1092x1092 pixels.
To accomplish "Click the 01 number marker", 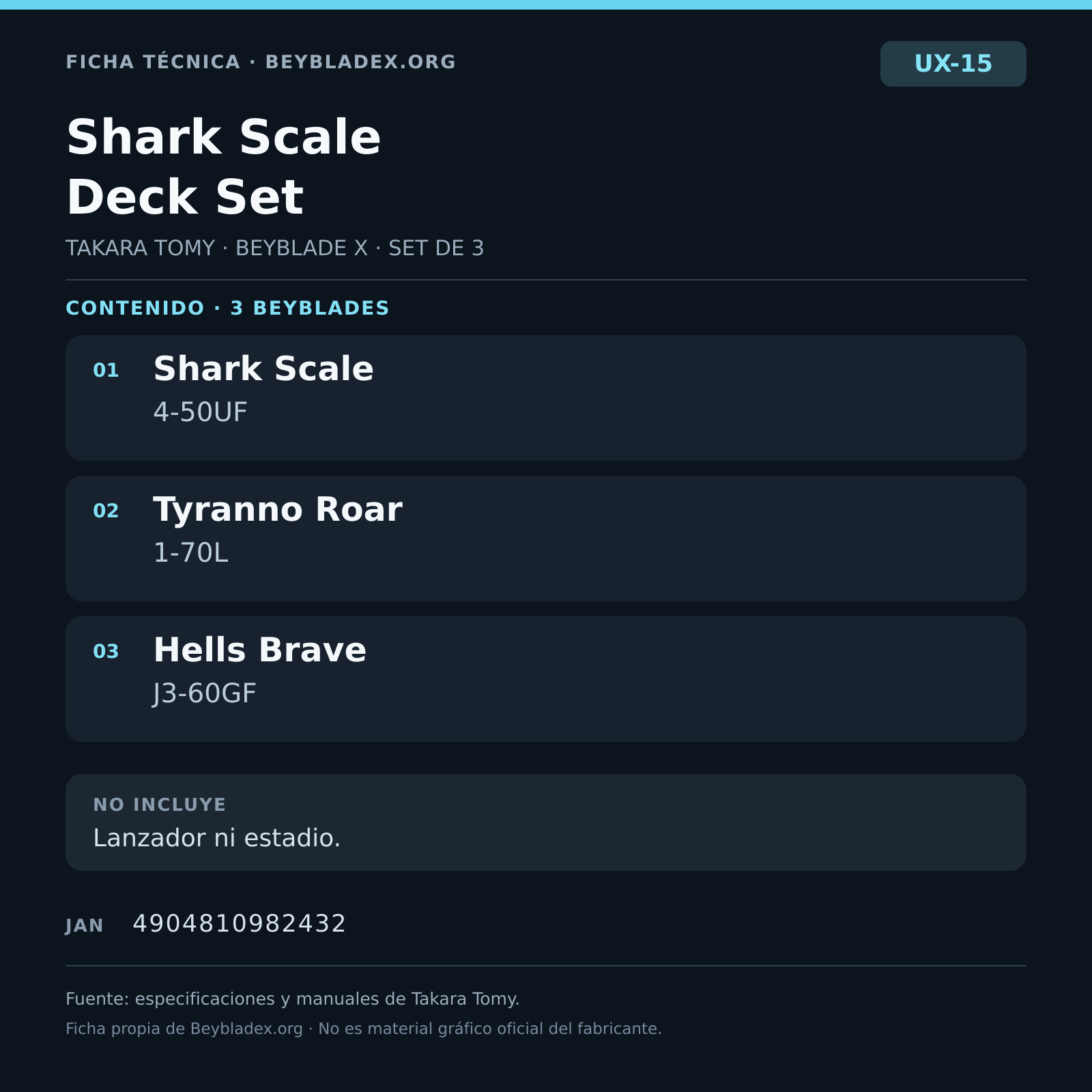I will click(x=106, y=371).
